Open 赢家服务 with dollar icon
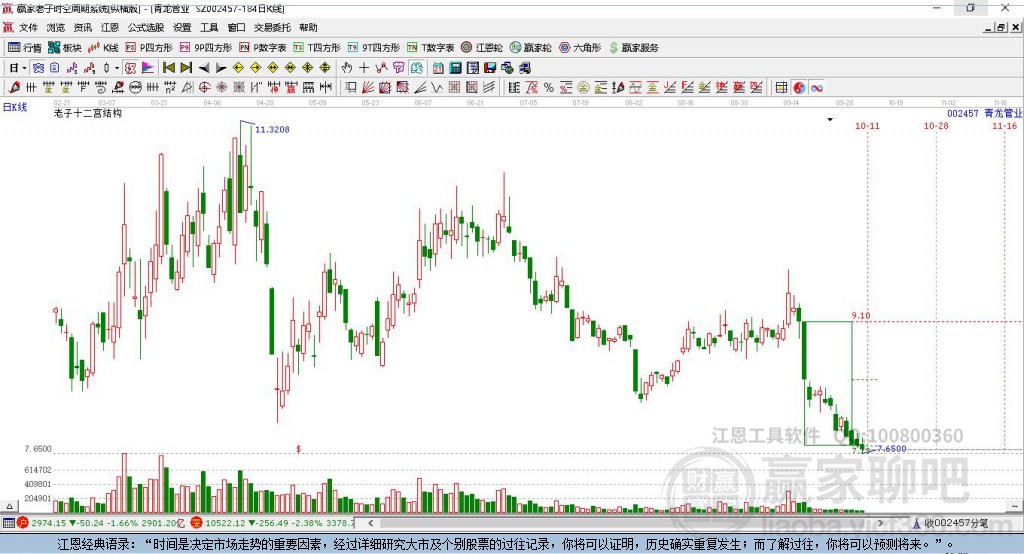1024x554 pixels. pyautogui.click(x=633, y=48)
